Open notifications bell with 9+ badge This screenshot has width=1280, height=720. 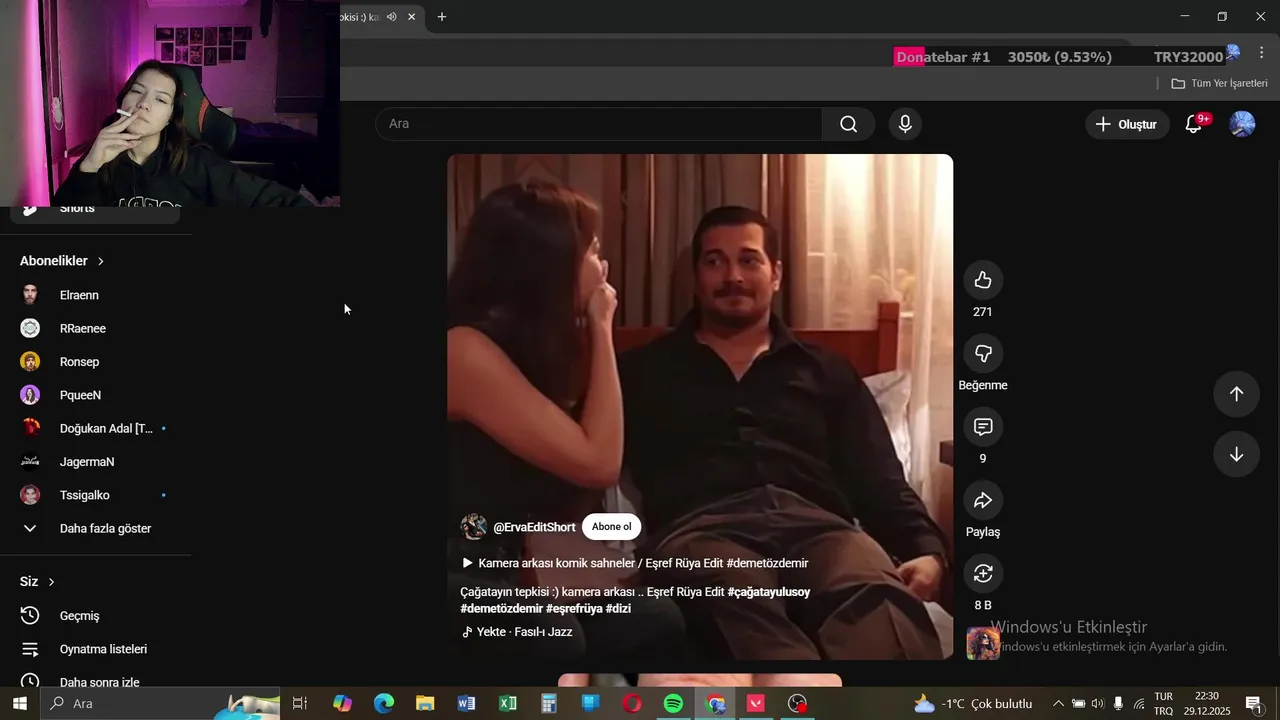[1194, 124]
